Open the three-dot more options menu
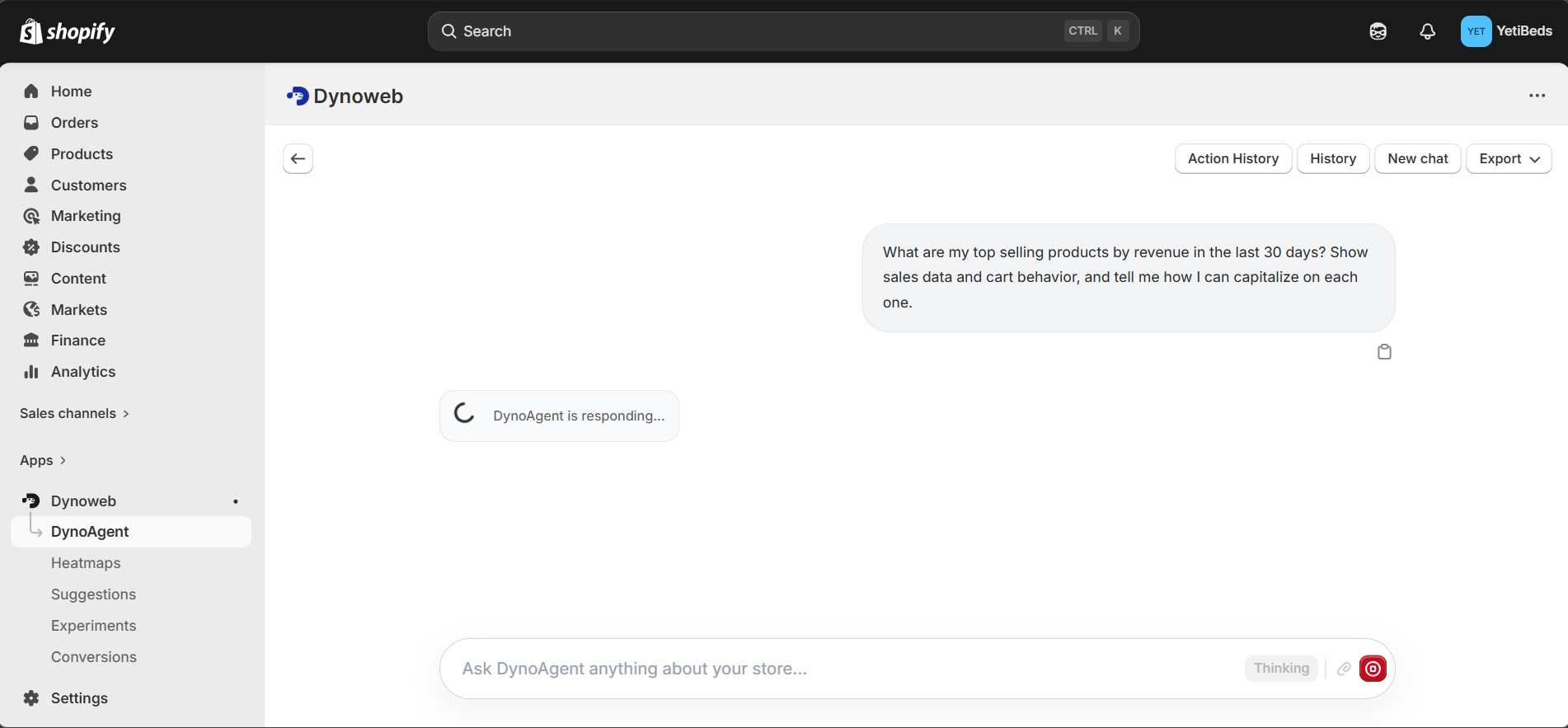Viewport: 1568px width, 728px height. click(x=1537, y=96)
